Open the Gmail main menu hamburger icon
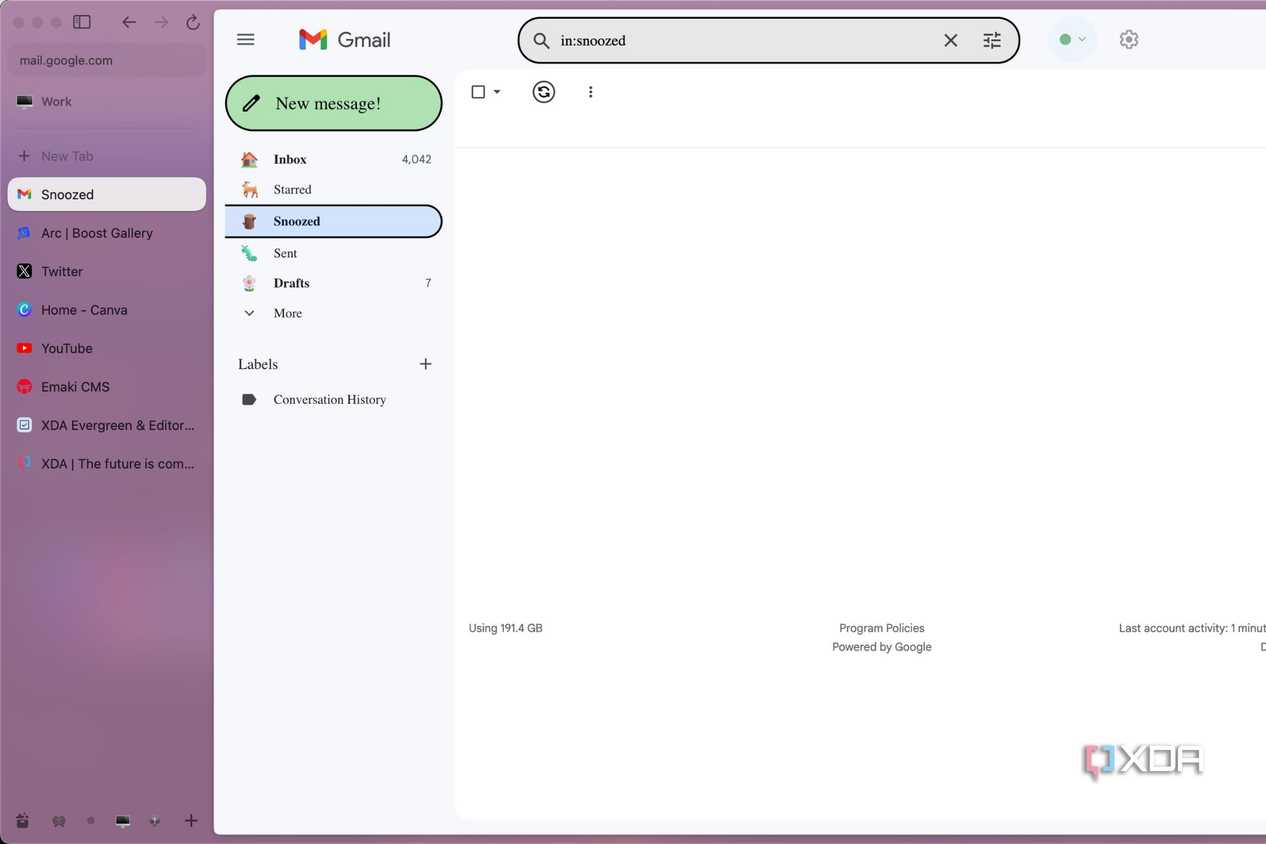Image resolution: width=1266 pixels, height=844 pixels. pos(245,40)
